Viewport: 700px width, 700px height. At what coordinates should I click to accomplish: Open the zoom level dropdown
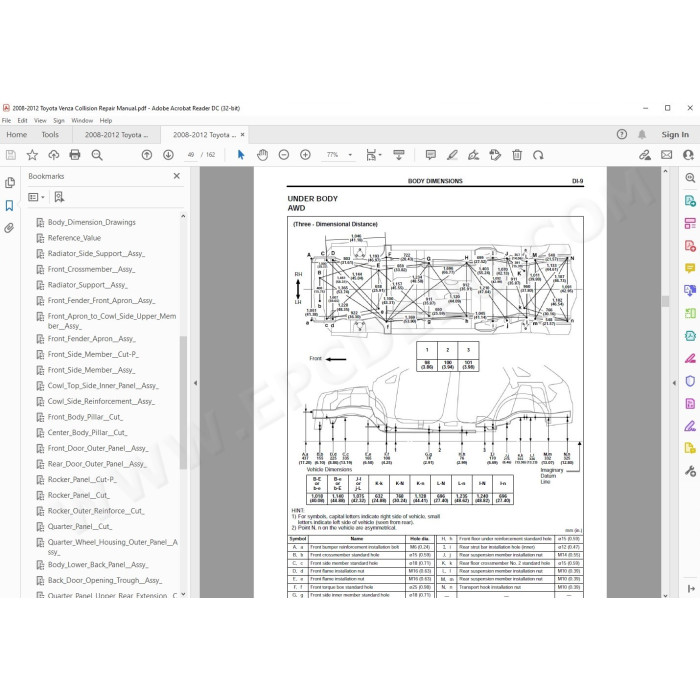(x=350, y=155)
